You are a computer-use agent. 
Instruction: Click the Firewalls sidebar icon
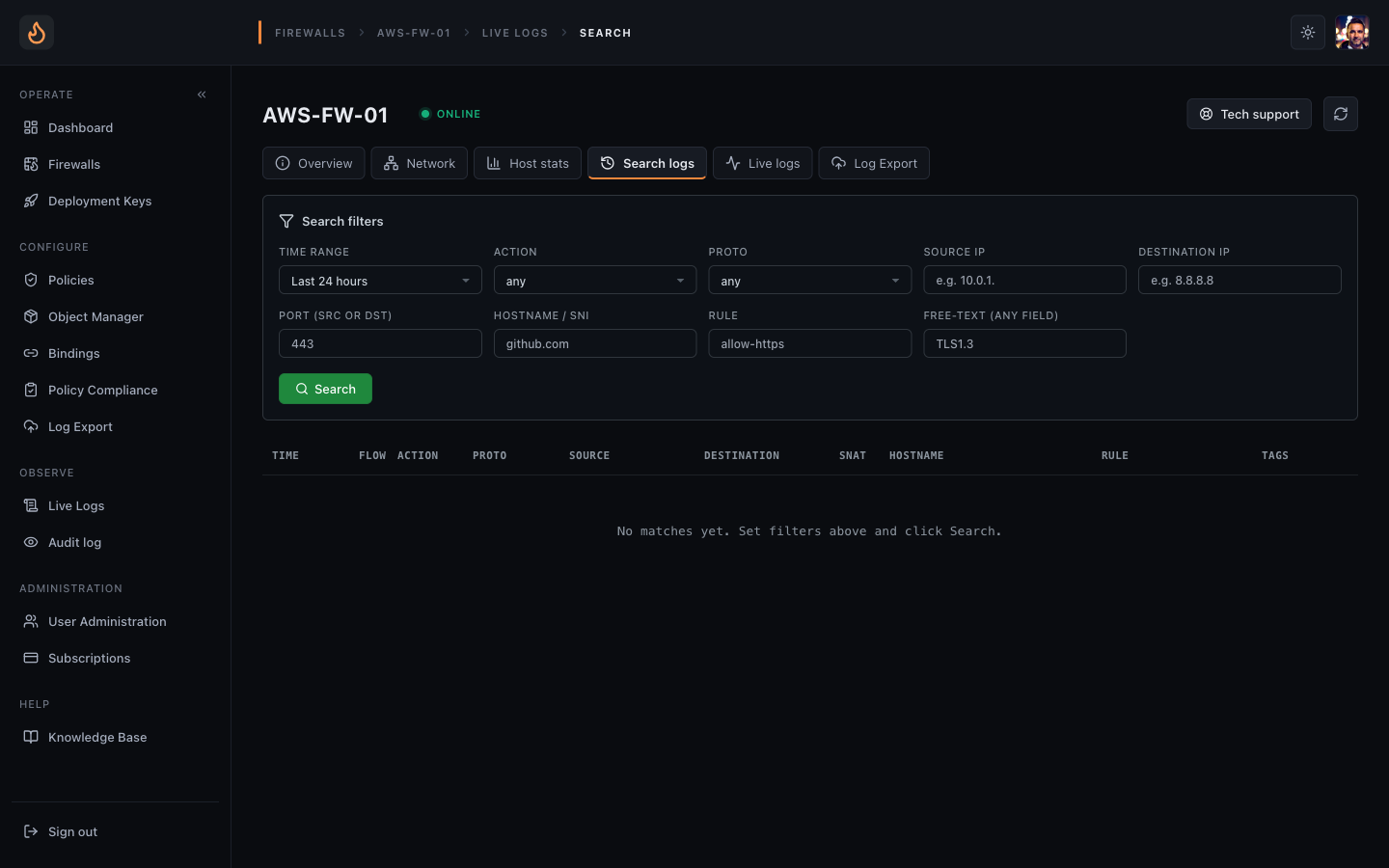point(31,164)
